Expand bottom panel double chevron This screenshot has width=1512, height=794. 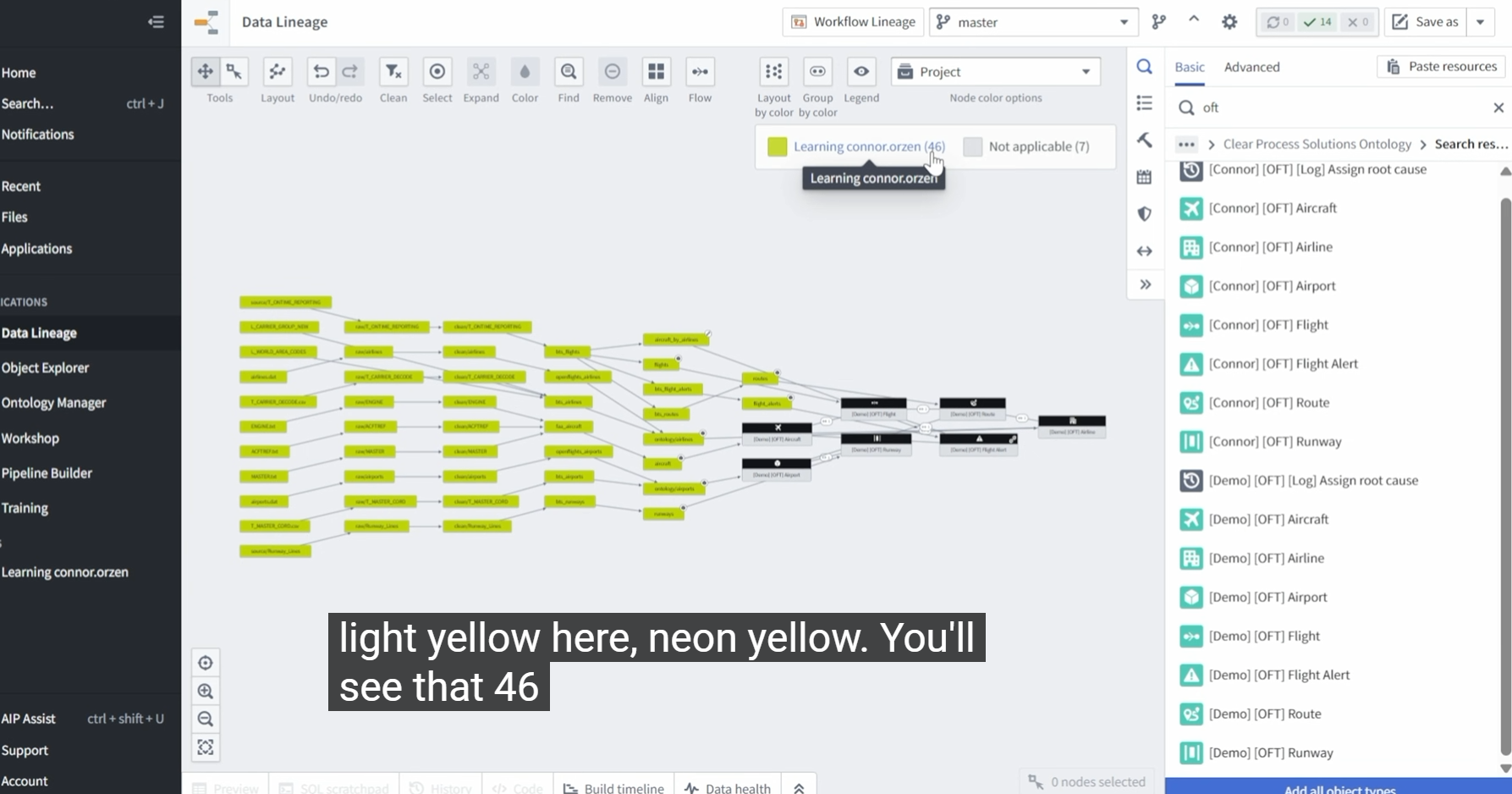click(x=799, y=787)
